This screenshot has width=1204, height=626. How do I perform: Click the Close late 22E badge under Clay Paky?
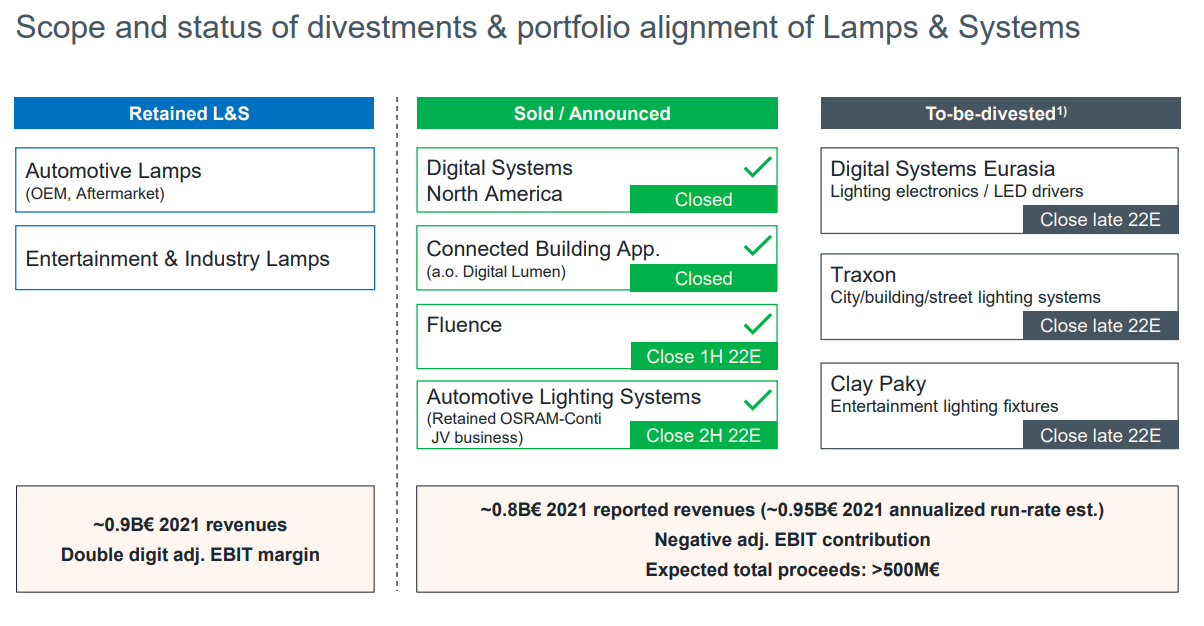[x=1100, y=435]
